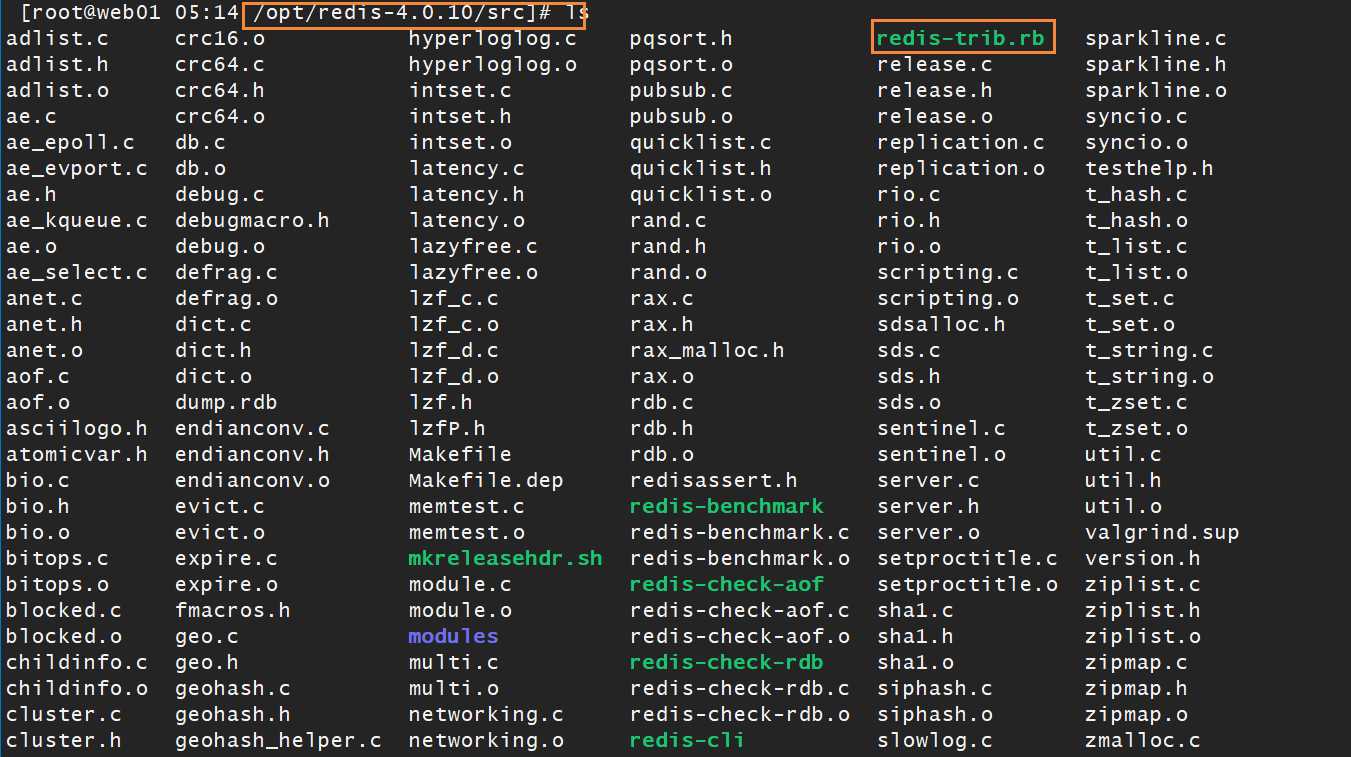Select server.h file name
Viewport: 1351px width, 757px height.
coord(928,506)
